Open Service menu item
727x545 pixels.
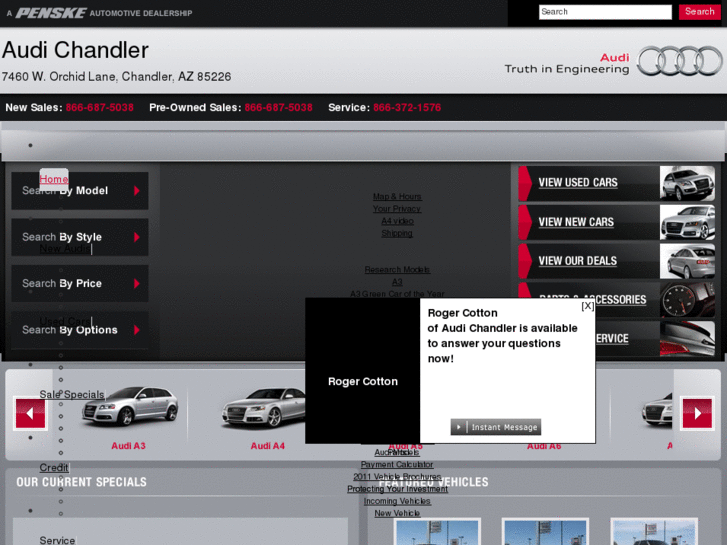[57, 540]
